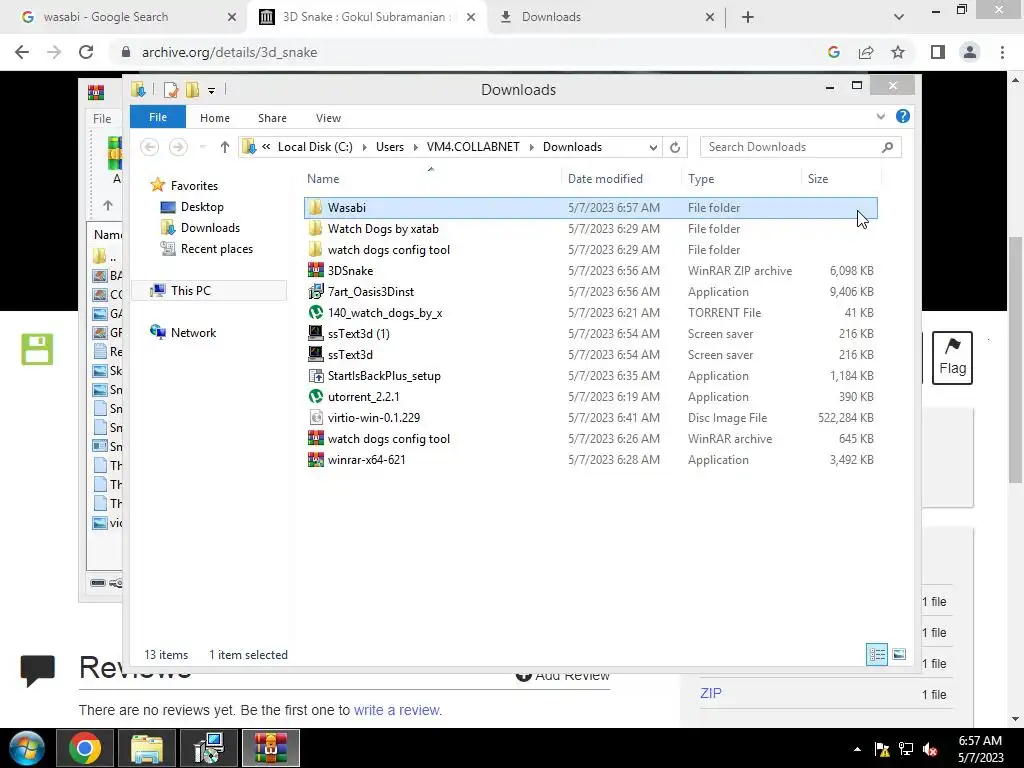The image size is (1024, 768).
Task: Click write a review link
Action: 397,710
